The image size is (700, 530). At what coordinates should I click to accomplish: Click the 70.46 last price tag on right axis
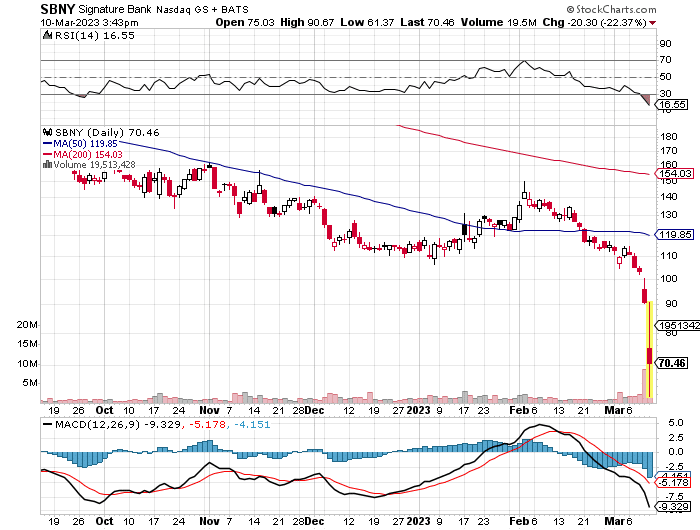pos(672,363)
